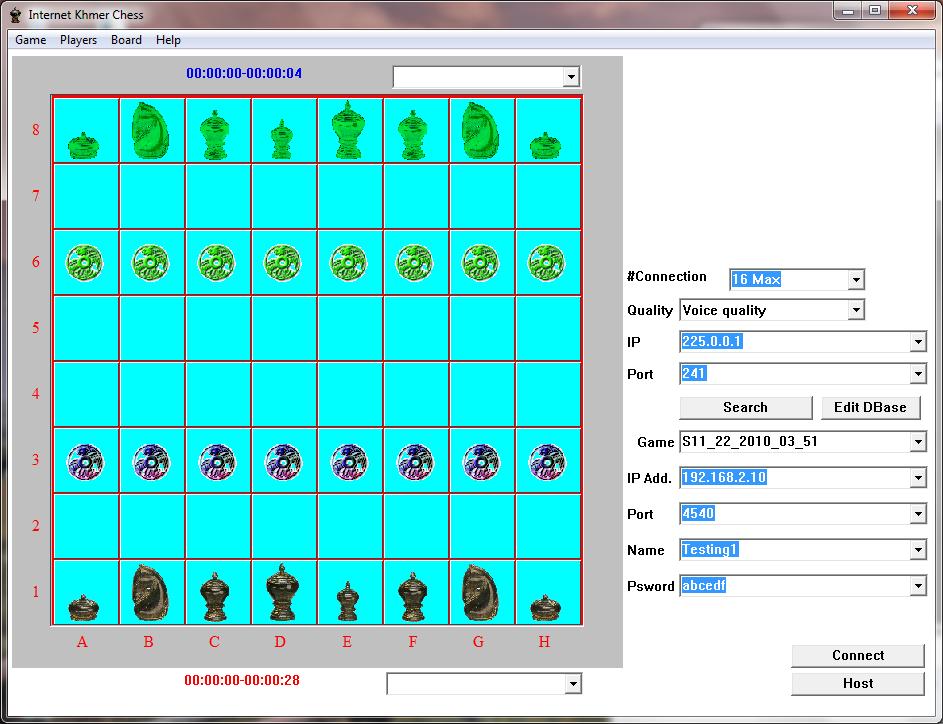The height and width of the screenshot is (724, 943).
Task: Select the green boat piece on A8
Action: pos(83,146)
